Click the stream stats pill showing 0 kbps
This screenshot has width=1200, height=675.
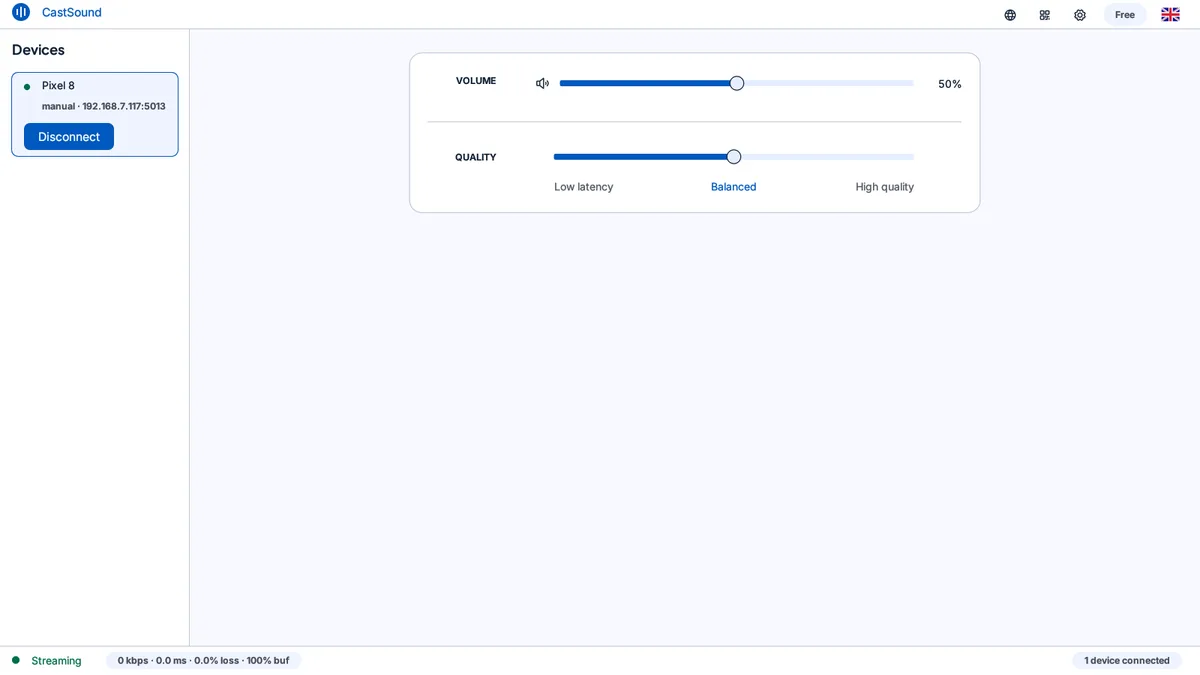(204, 661)
